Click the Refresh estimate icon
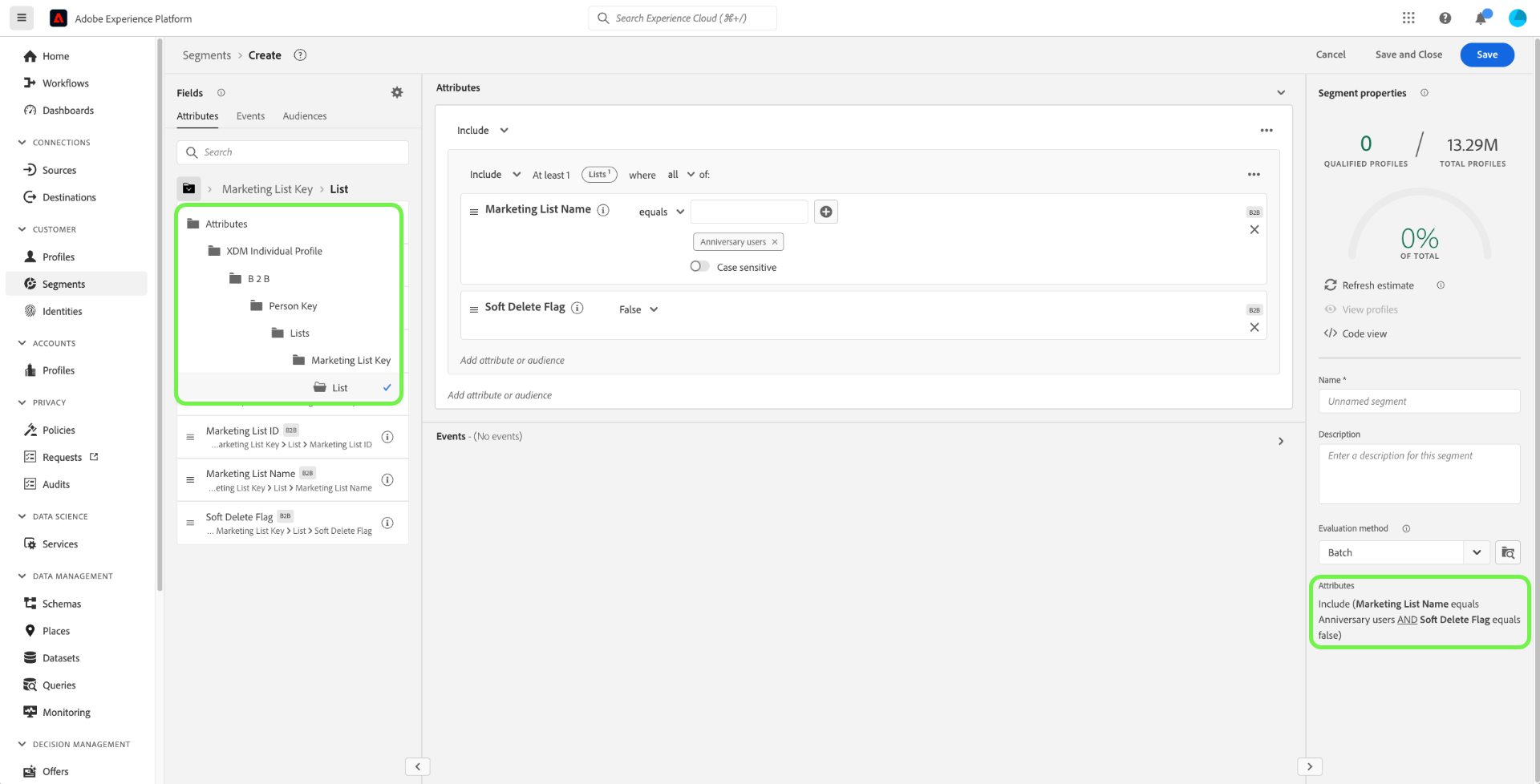The image size is (1540, 784). click(x=1331, y=285)
